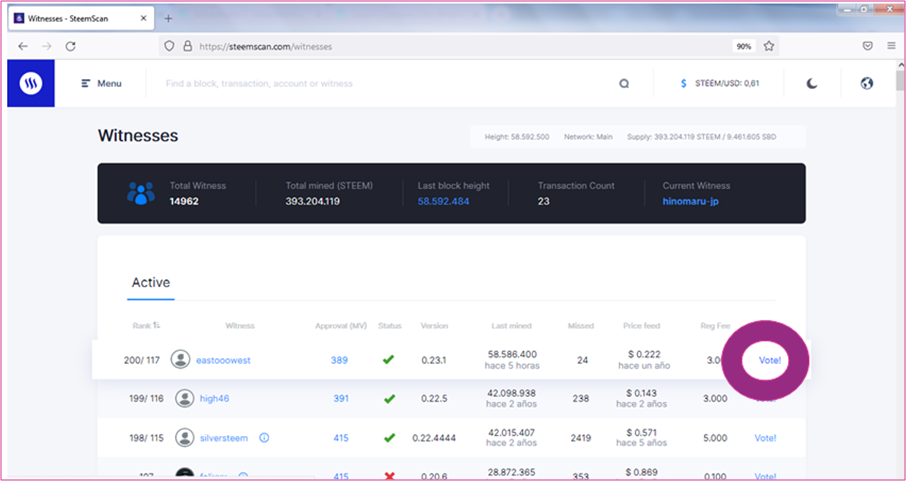Click the Witnesses page heading
906x481 pixels.
[x=138, y=136]
